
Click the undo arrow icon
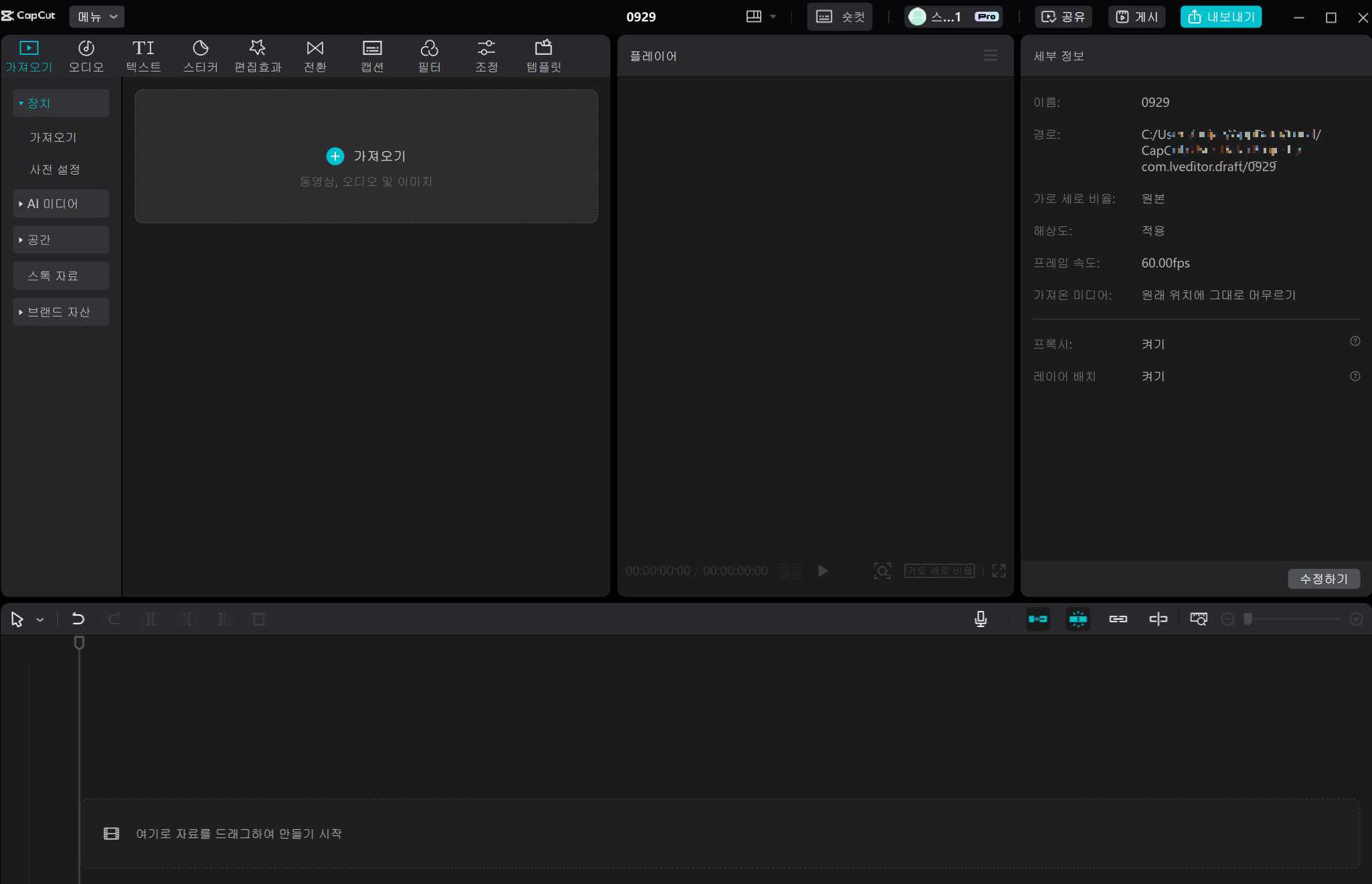coord(78,619)
